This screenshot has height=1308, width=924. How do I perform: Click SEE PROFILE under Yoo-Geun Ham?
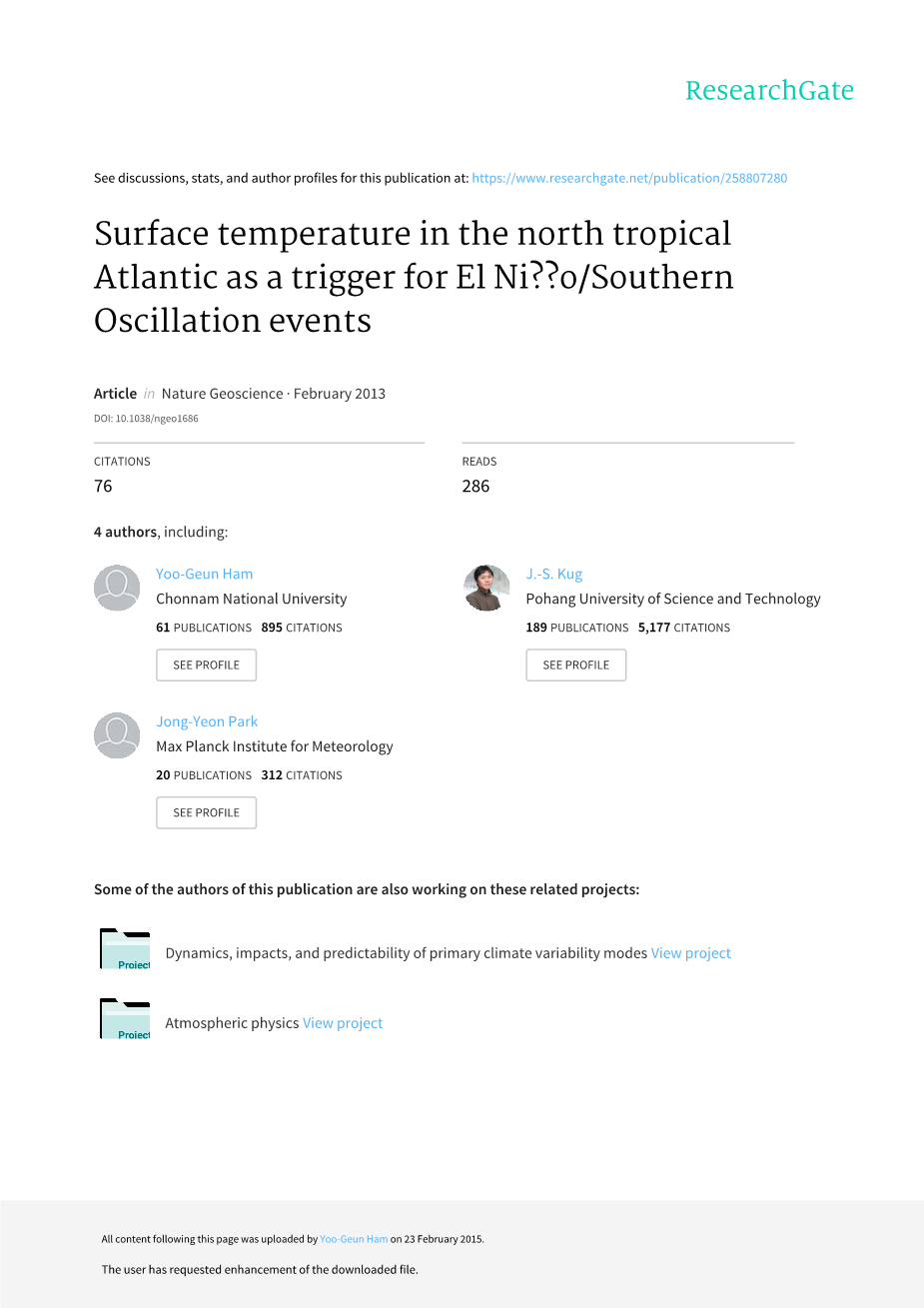coord(206,665)
